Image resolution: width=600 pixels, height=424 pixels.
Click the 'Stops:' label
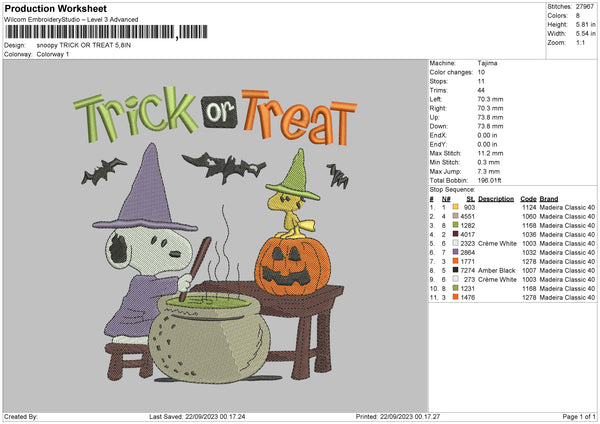point(439,81)
